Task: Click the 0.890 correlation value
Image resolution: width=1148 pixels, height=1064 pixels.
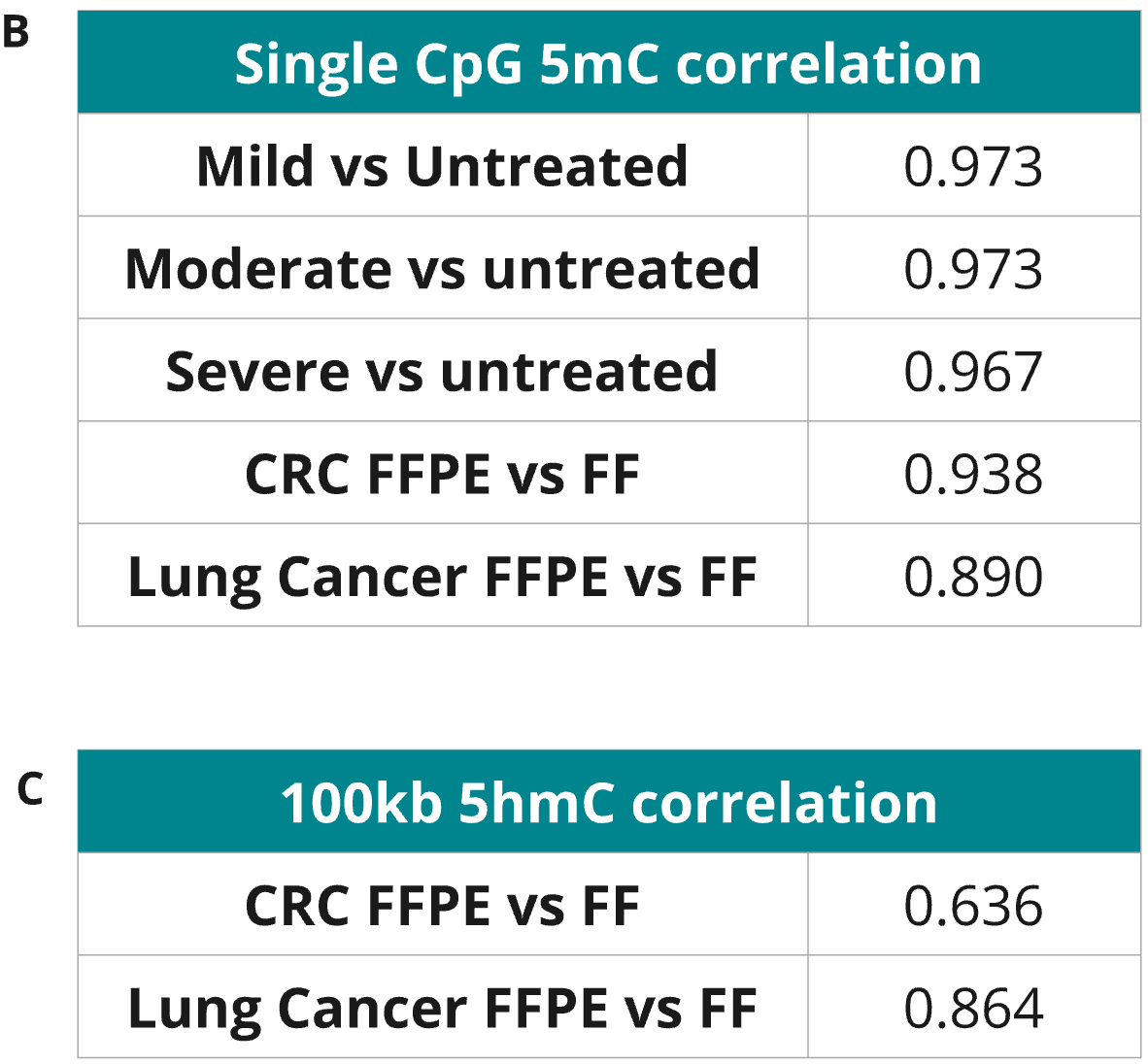Action: point(973,578)
